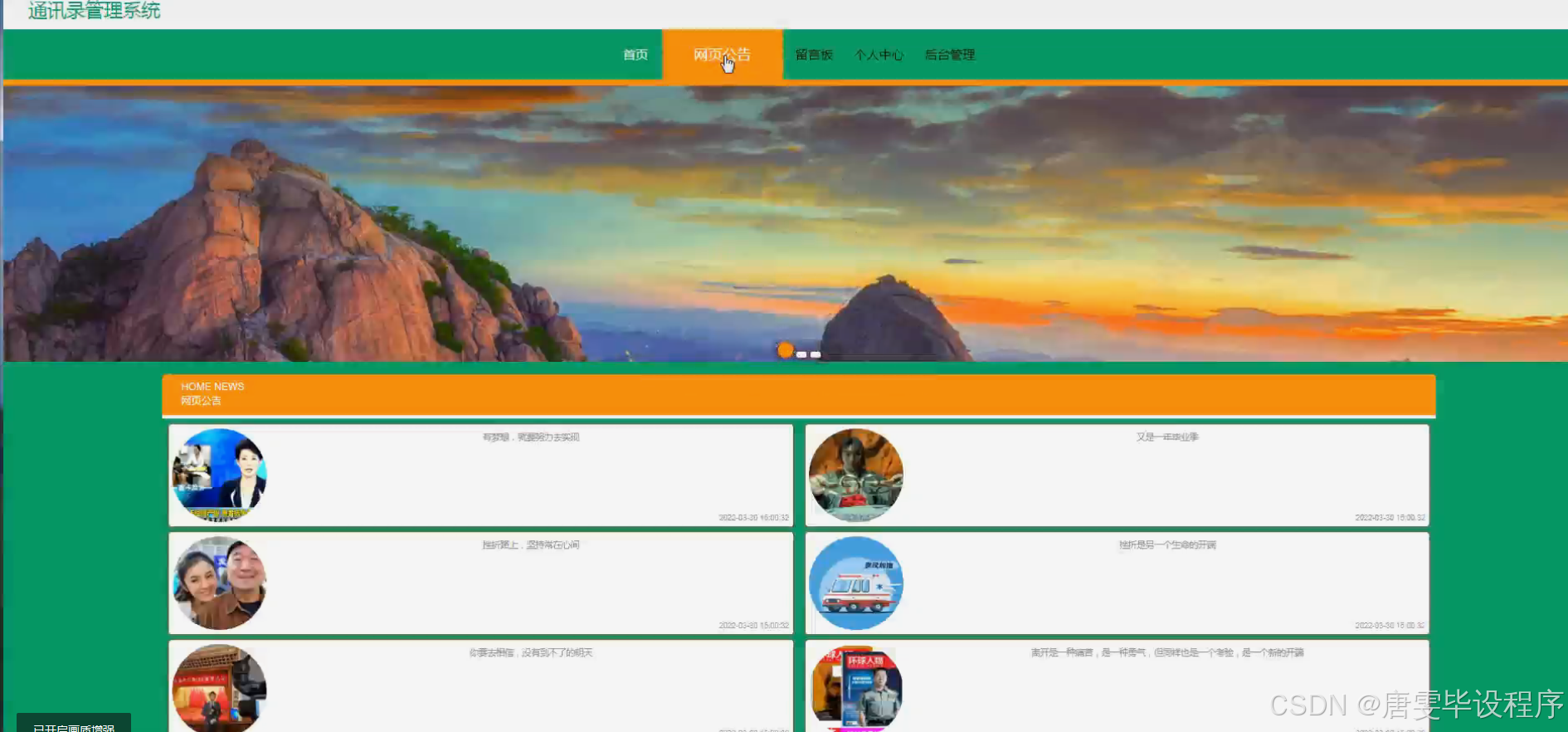Image resolution: width=1568 pixels, height=732 pixels.
Task: Click the 通讯录管理系统 site title
Action: tap(94, 11)
